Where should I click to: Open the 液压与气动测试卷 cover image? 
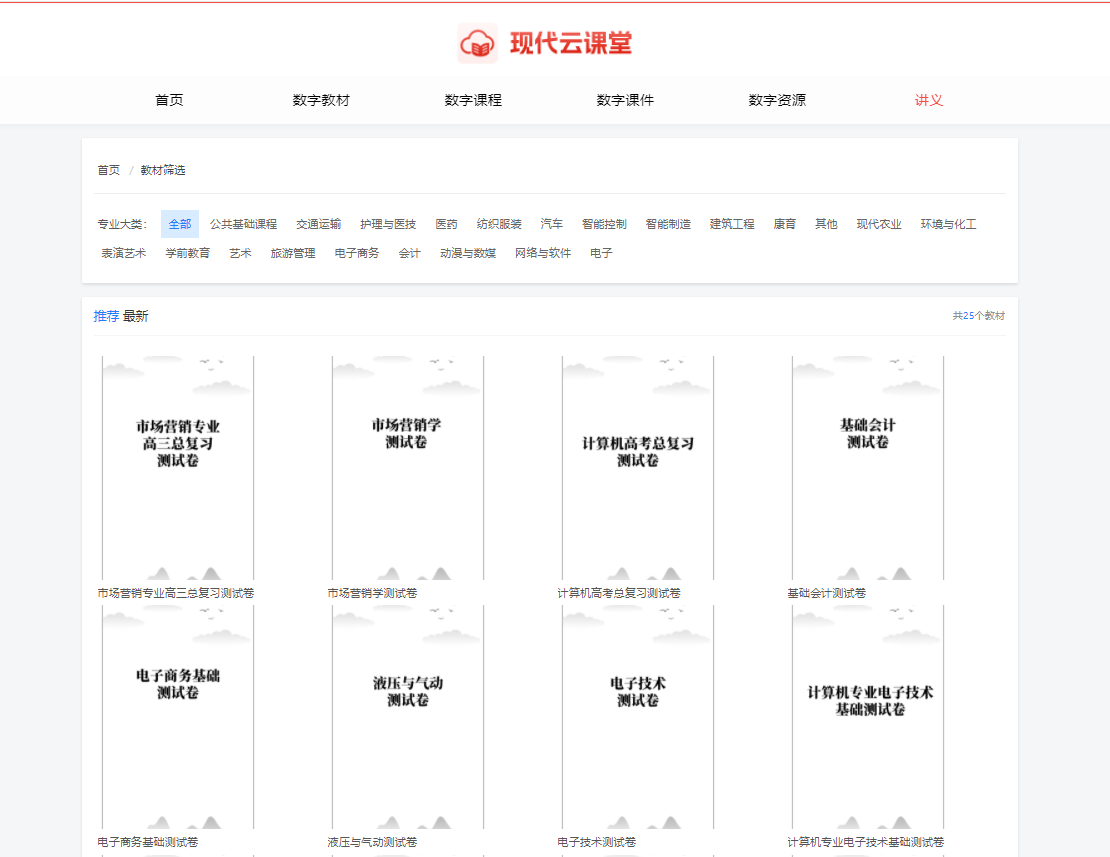click(x=408, y=716)
